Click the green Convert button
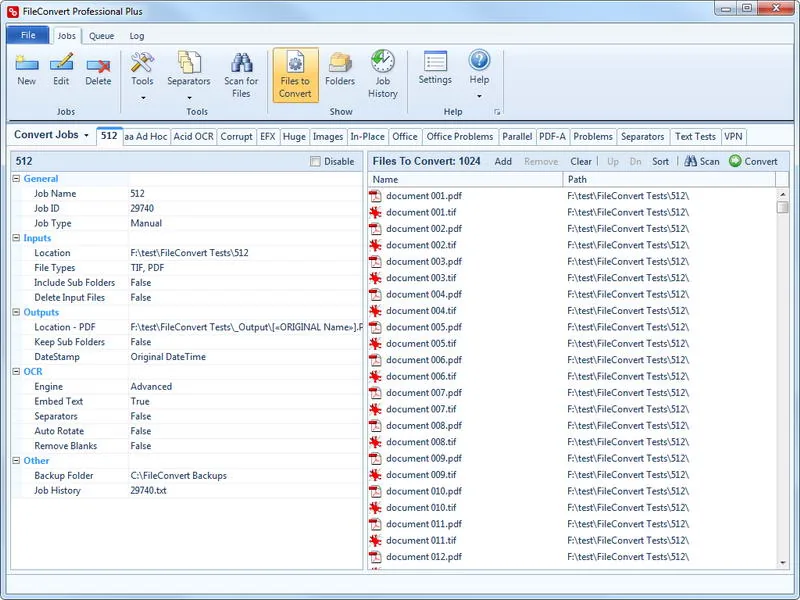Screen dimensions: 800x600 pyautogui.click(x=753, y=161)
